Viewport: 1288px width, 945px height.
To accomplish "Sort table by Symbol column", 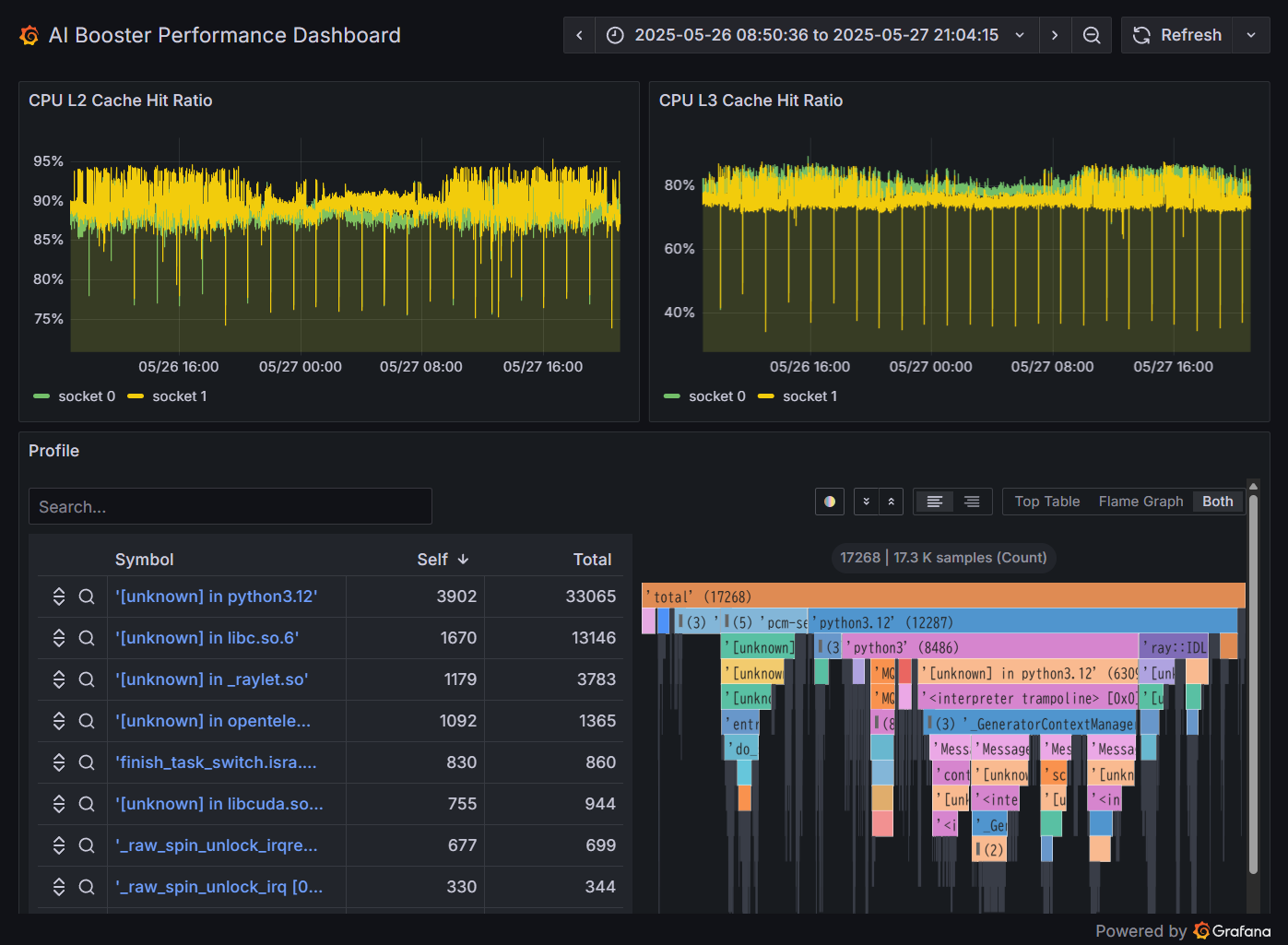I will pyautogui.click(x=144, y=560).
